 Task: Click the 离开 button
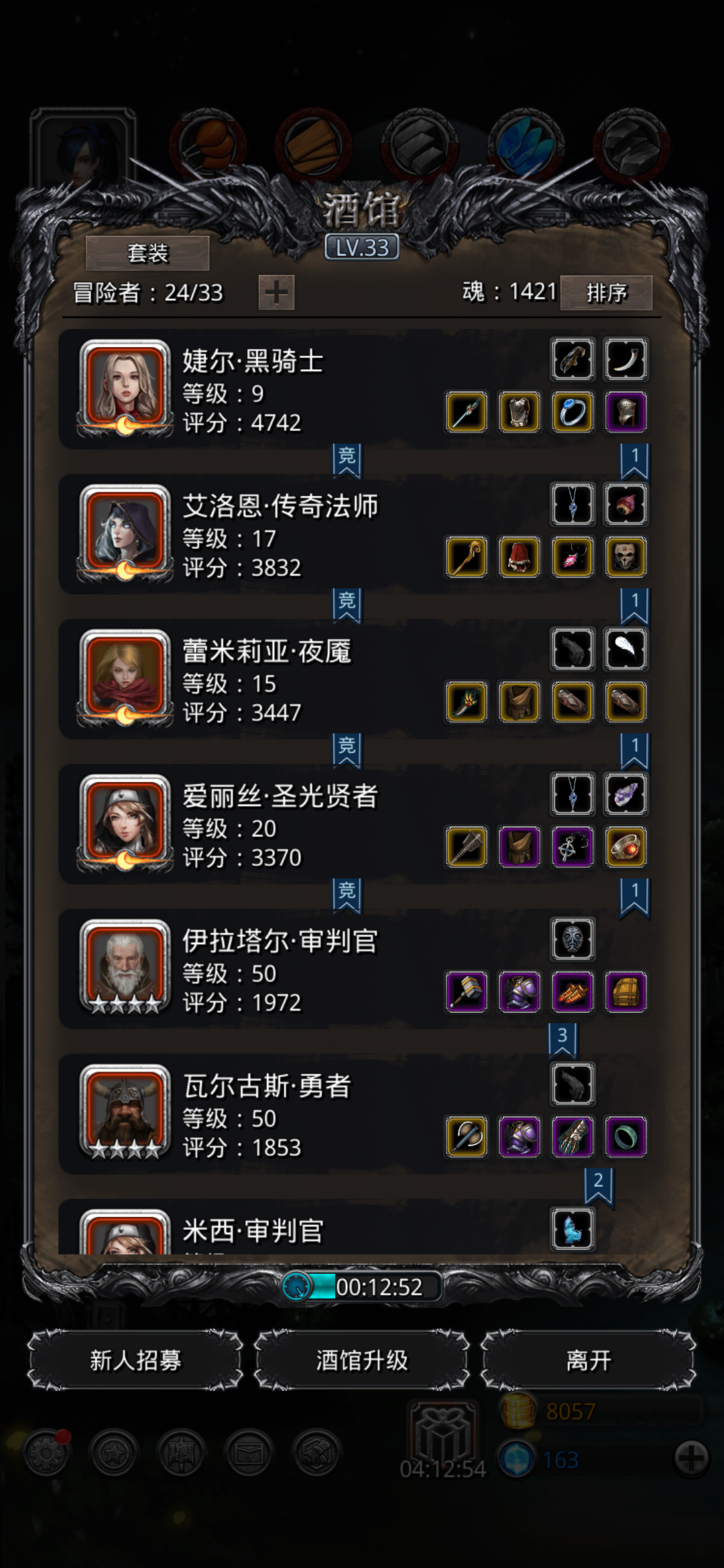[589, 1360]
